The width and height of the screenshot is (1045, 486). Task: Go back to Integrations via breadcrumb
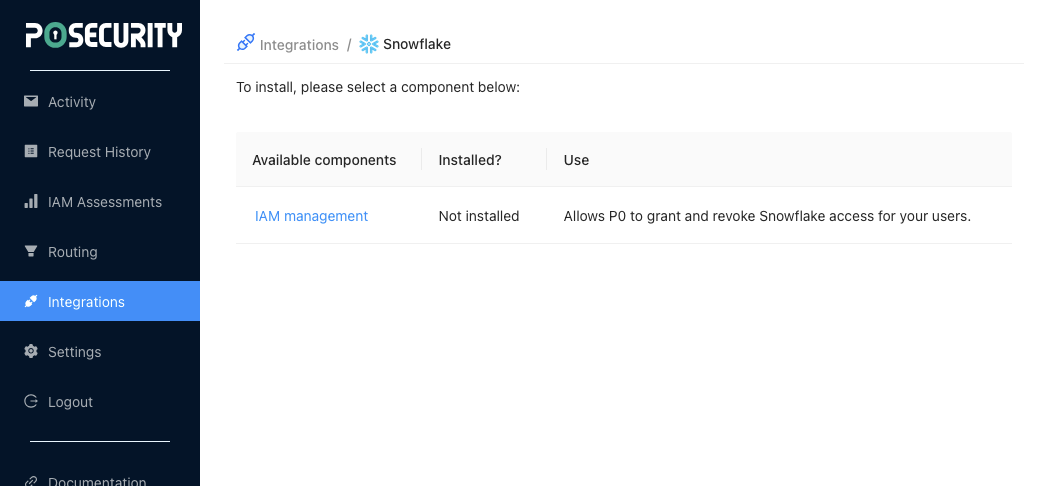coord(299,45)
